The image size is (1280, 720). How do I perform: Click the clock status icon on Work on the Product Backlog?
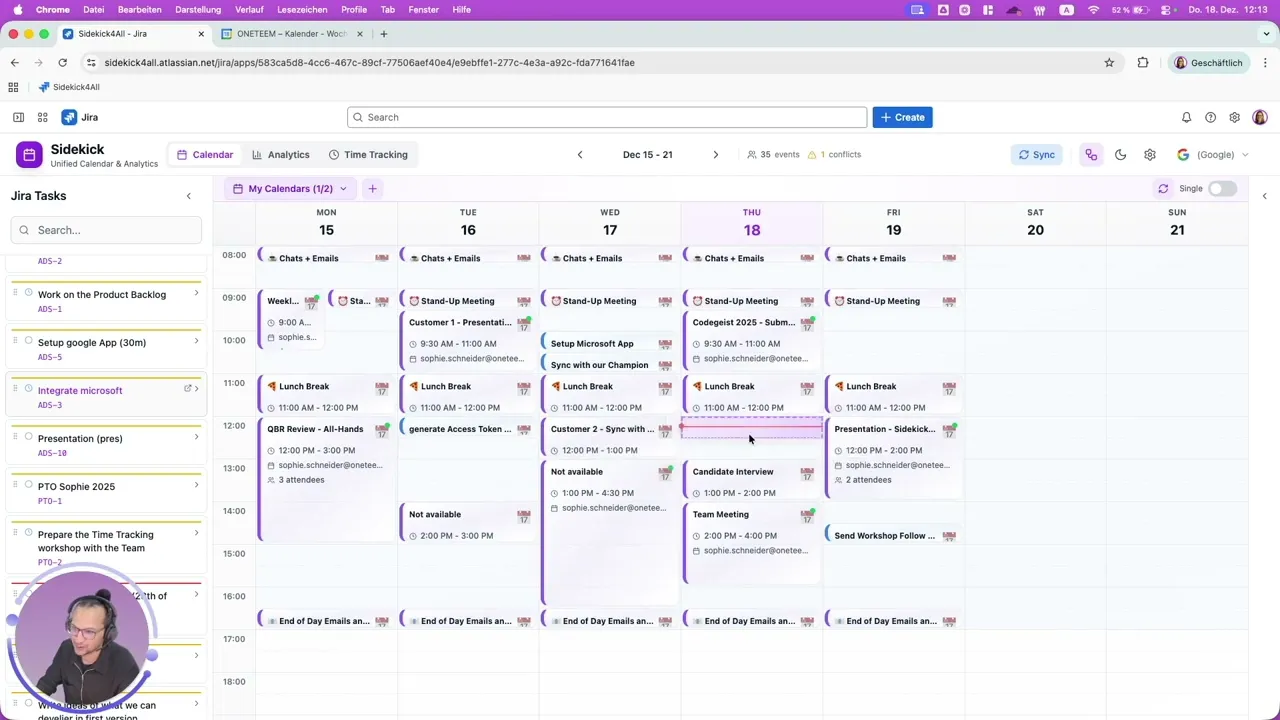point(28,293)
